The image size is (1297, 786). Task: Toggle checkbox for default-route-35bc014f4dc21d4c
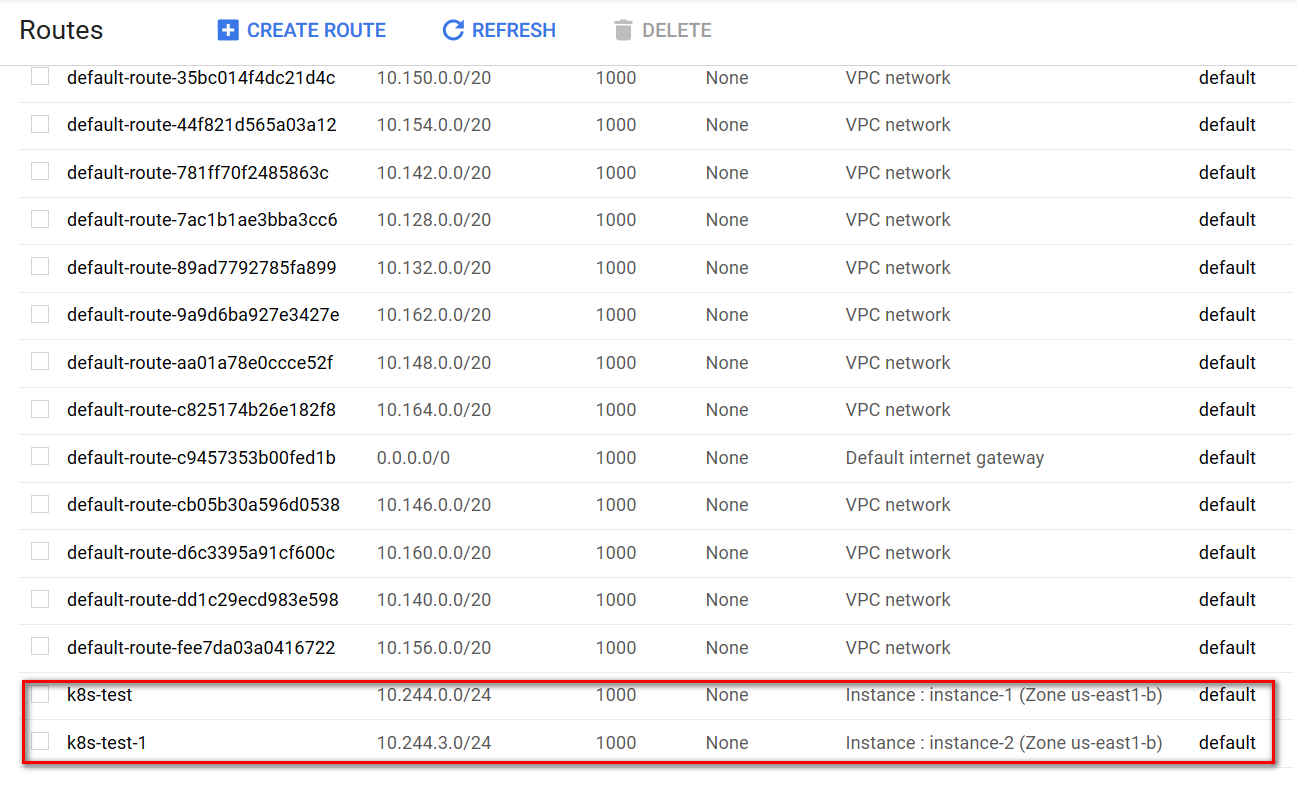point(40,77)
